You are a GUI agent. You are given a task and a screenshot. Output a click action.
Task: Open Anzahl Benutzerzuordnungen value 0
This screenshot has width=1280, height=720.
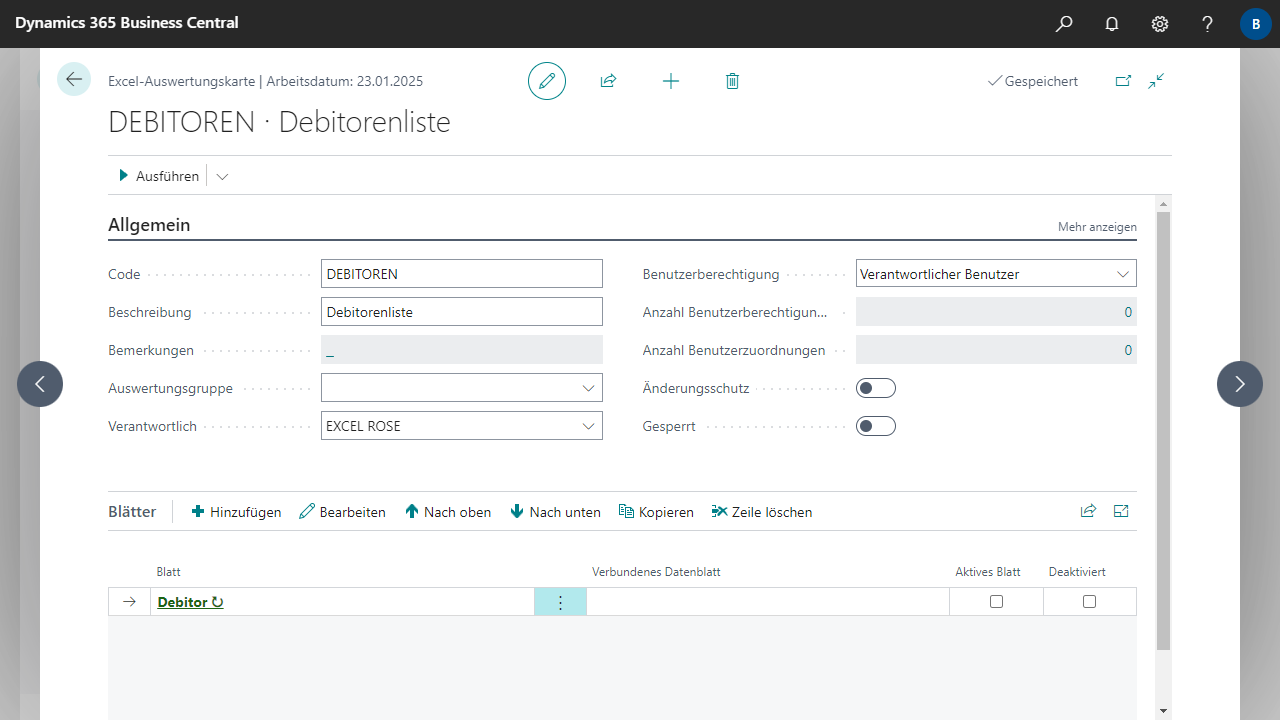[x=996, y=350]
